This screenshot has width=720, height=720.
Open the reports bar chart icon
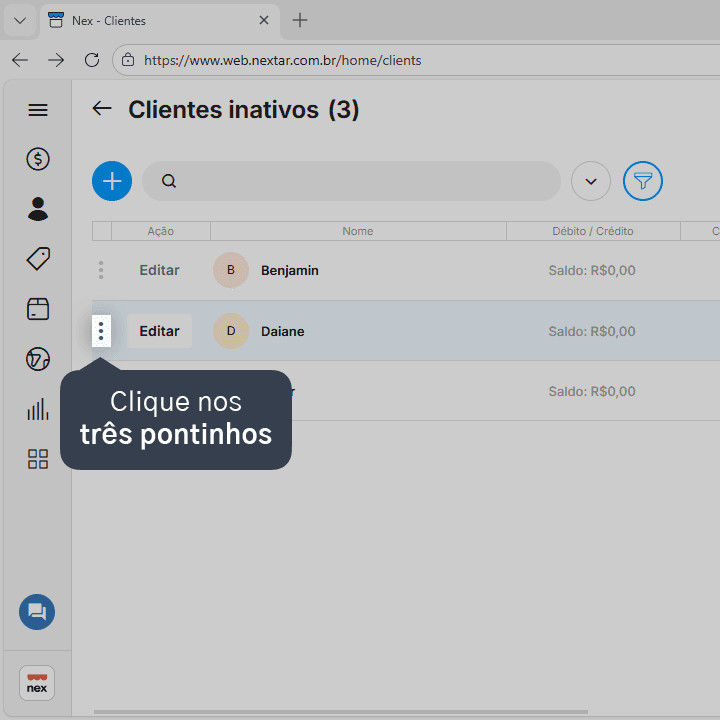pyautogui.click(x=38, y=409)
